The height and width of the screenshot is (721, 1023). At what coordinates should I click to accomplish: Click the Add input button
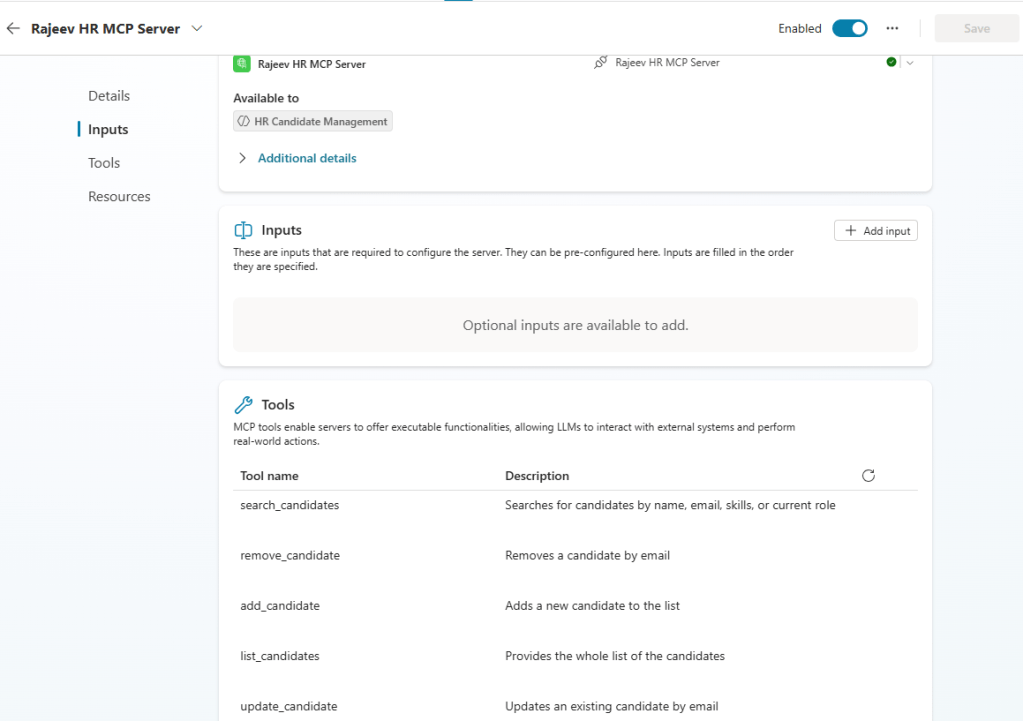click(x=875, y=231)
